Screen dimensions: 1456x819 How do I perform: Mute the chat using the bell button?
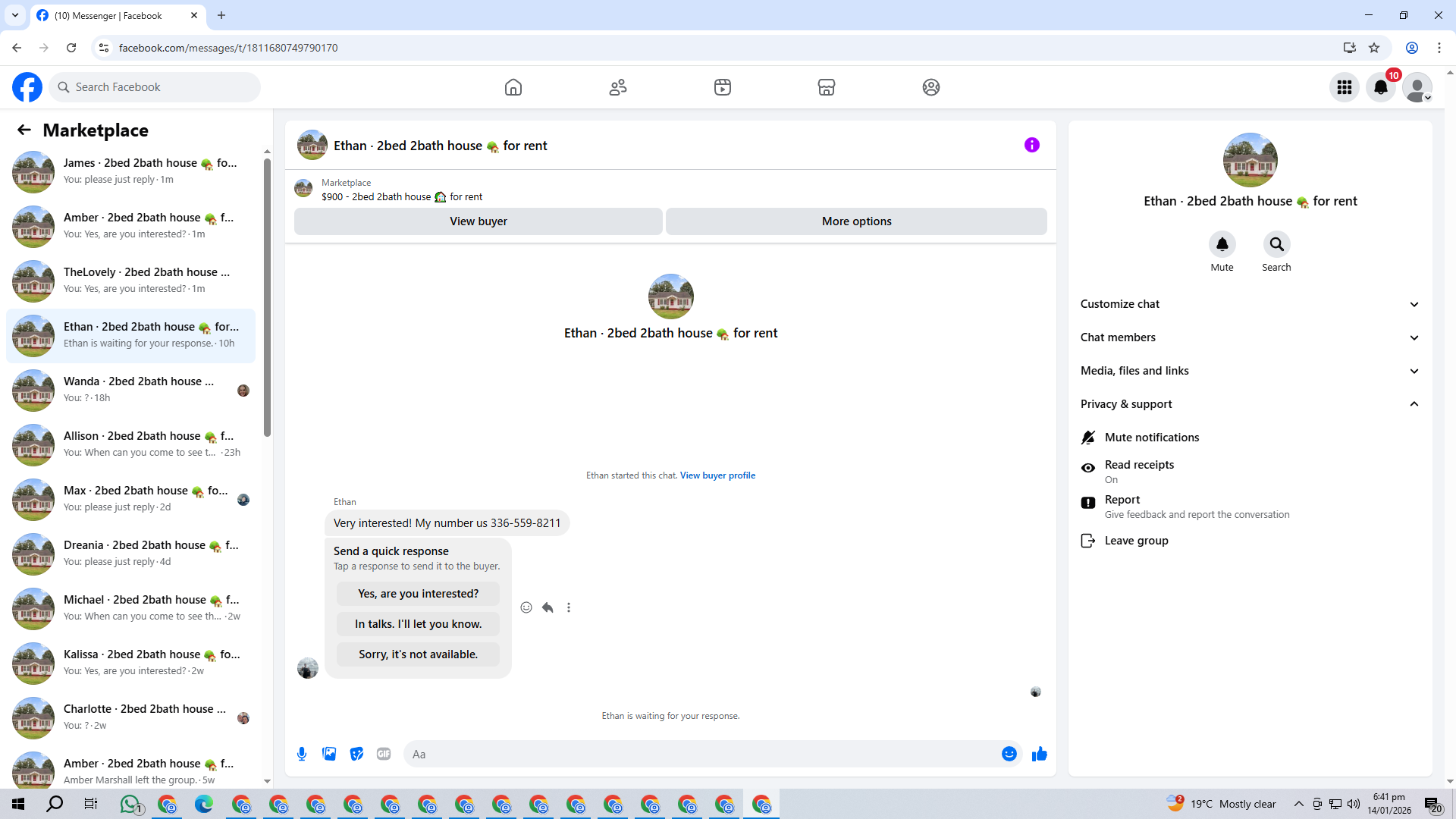point(1222,244)
